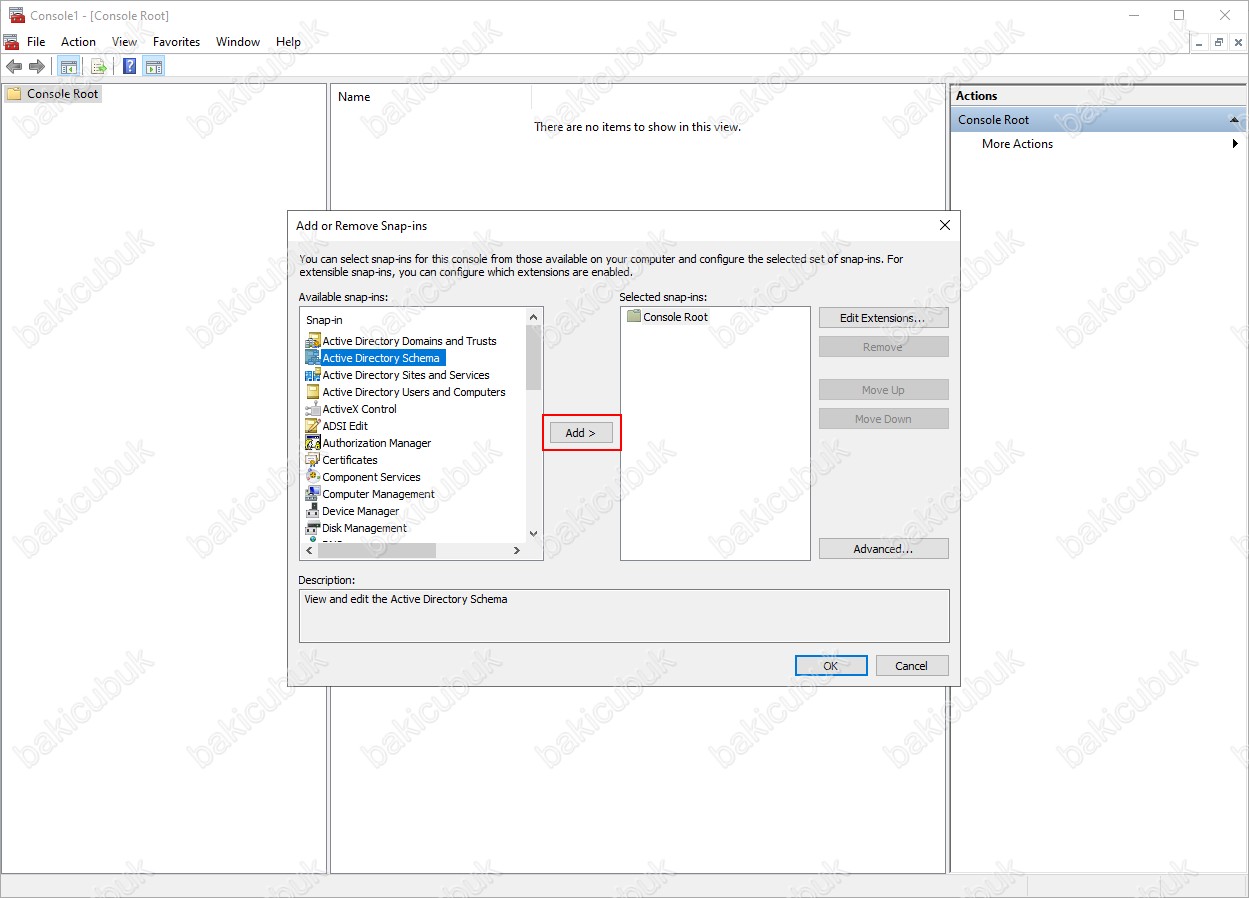Click Cancel in the snap-ins dialog
Image resolution: width=1249 pixels, height=898 pixels.
[912, 666]
